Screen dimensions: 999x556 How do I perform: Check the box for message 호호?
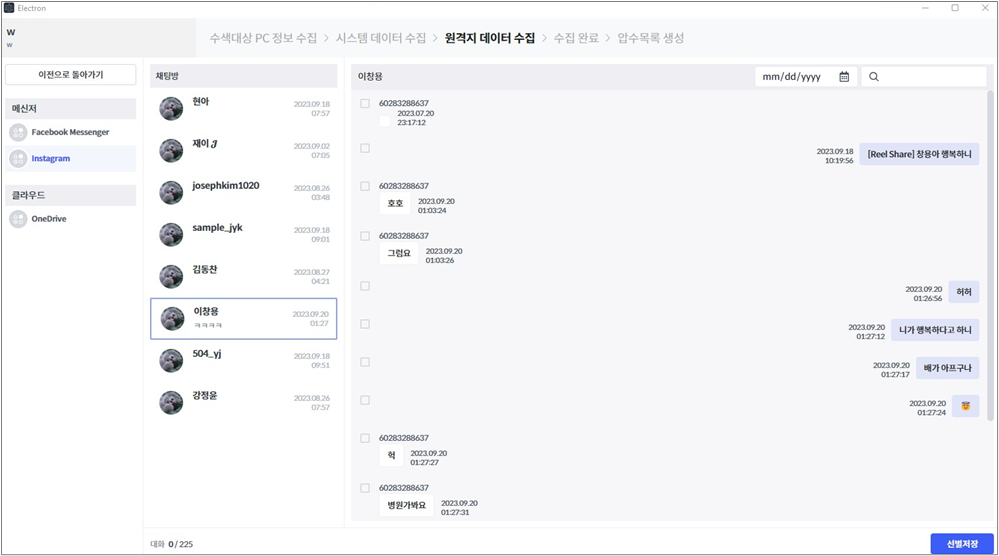pyautogui.click(x=365, y=186)
